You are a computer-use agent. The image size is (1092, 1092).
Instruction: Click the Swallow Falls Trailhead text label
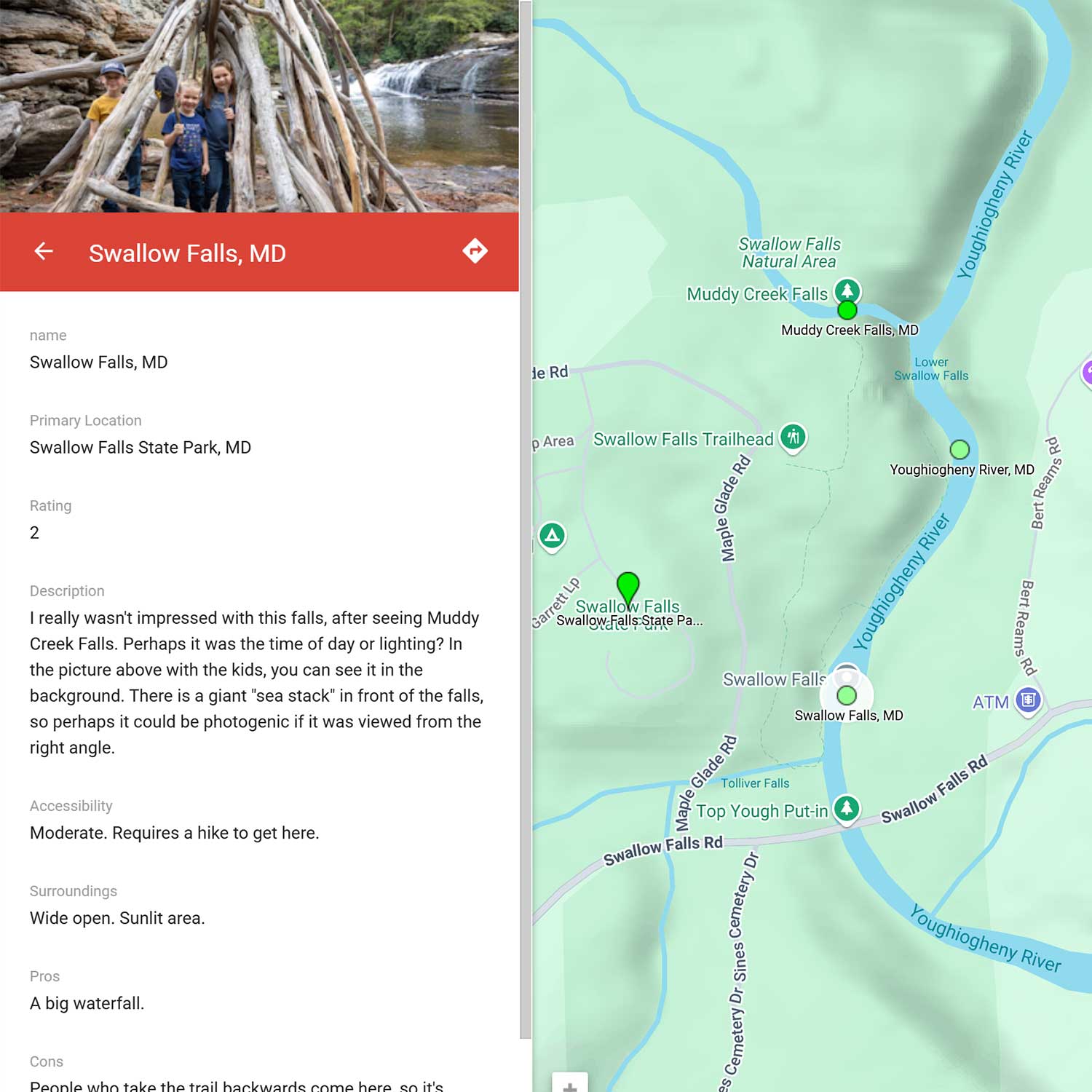pyautogui.click(x=683, y=439)
